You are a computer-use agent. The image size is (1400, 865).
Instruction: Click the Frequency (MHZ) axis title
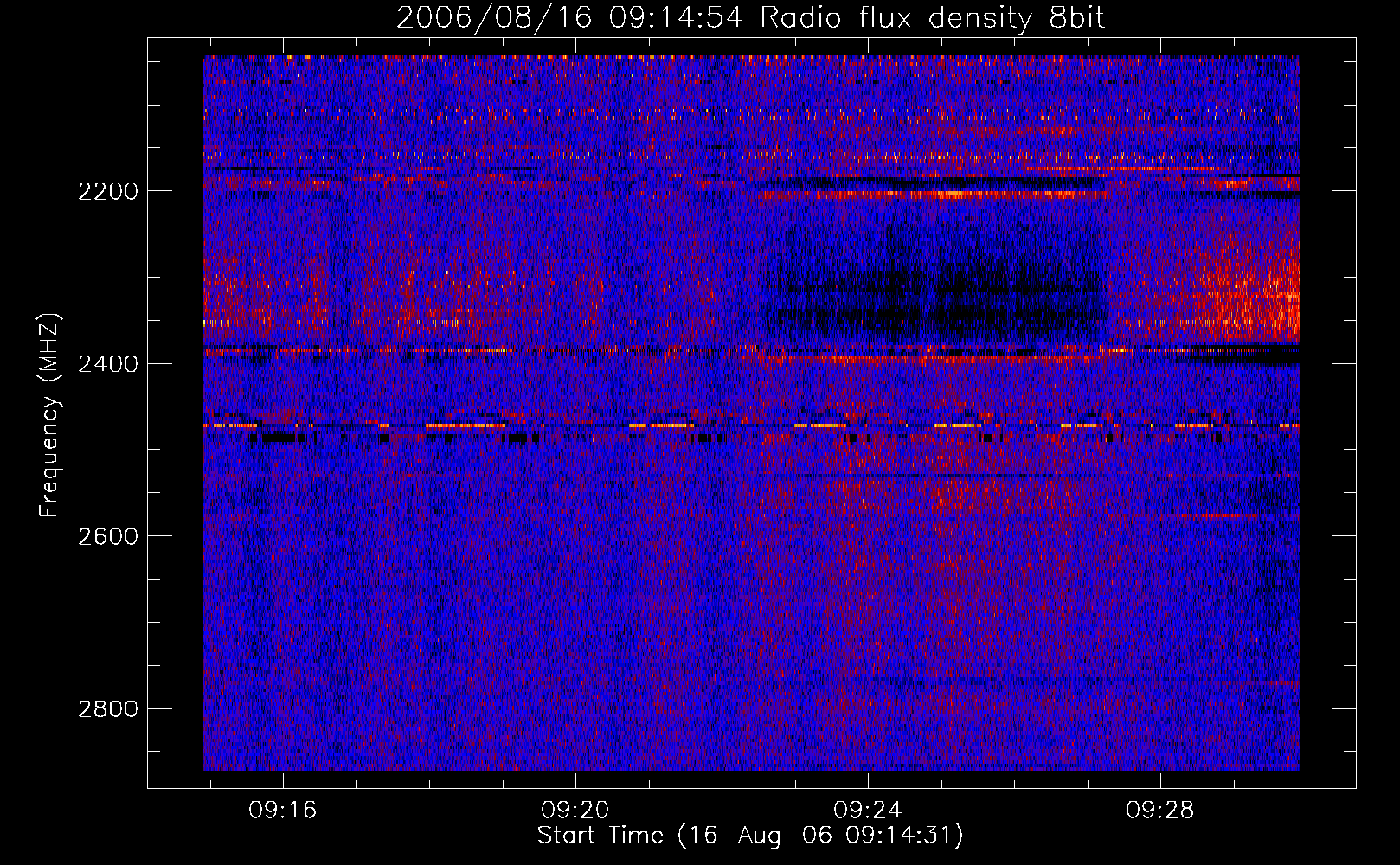49,415
